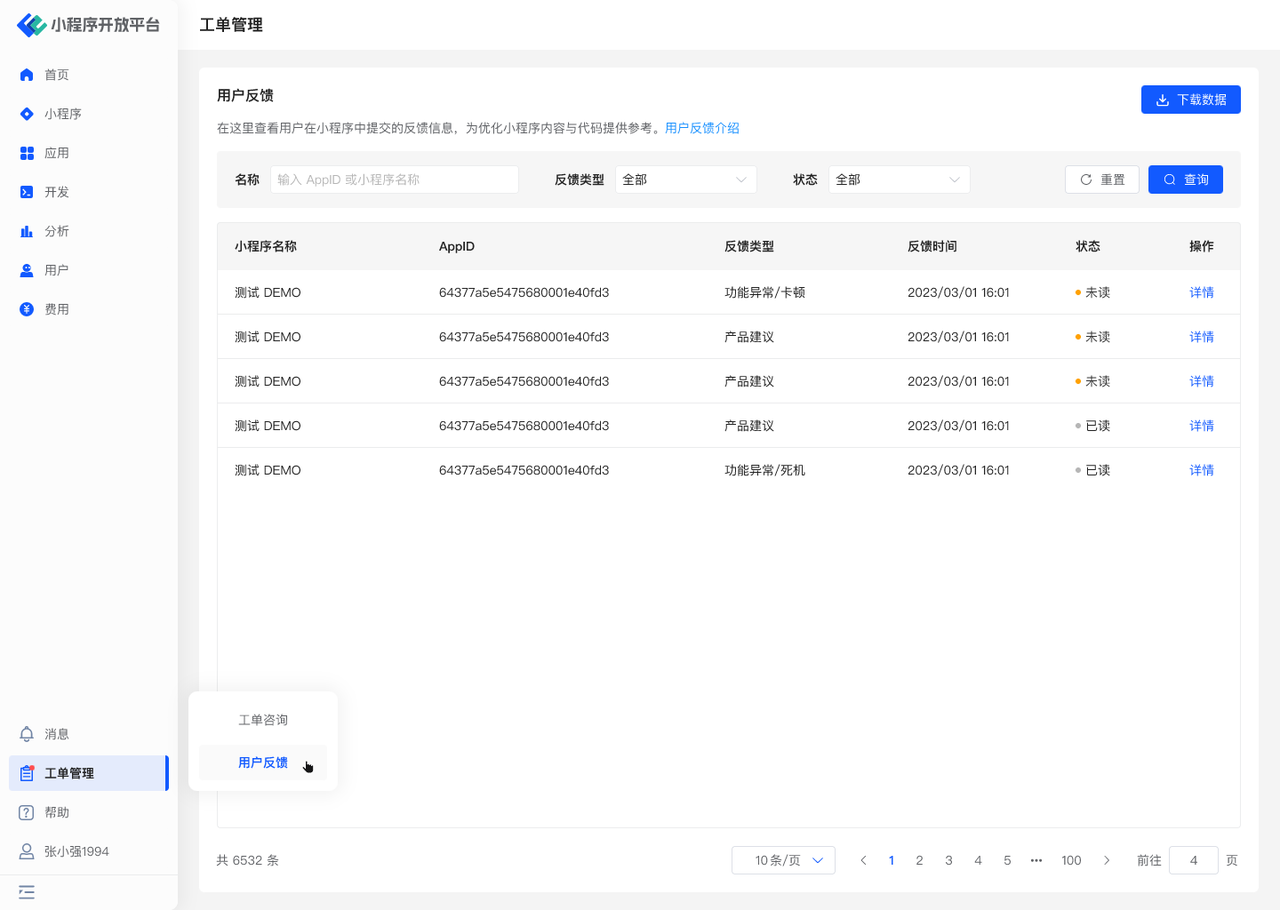Collapse sidebar with bottom menu icon

[27, 892]
